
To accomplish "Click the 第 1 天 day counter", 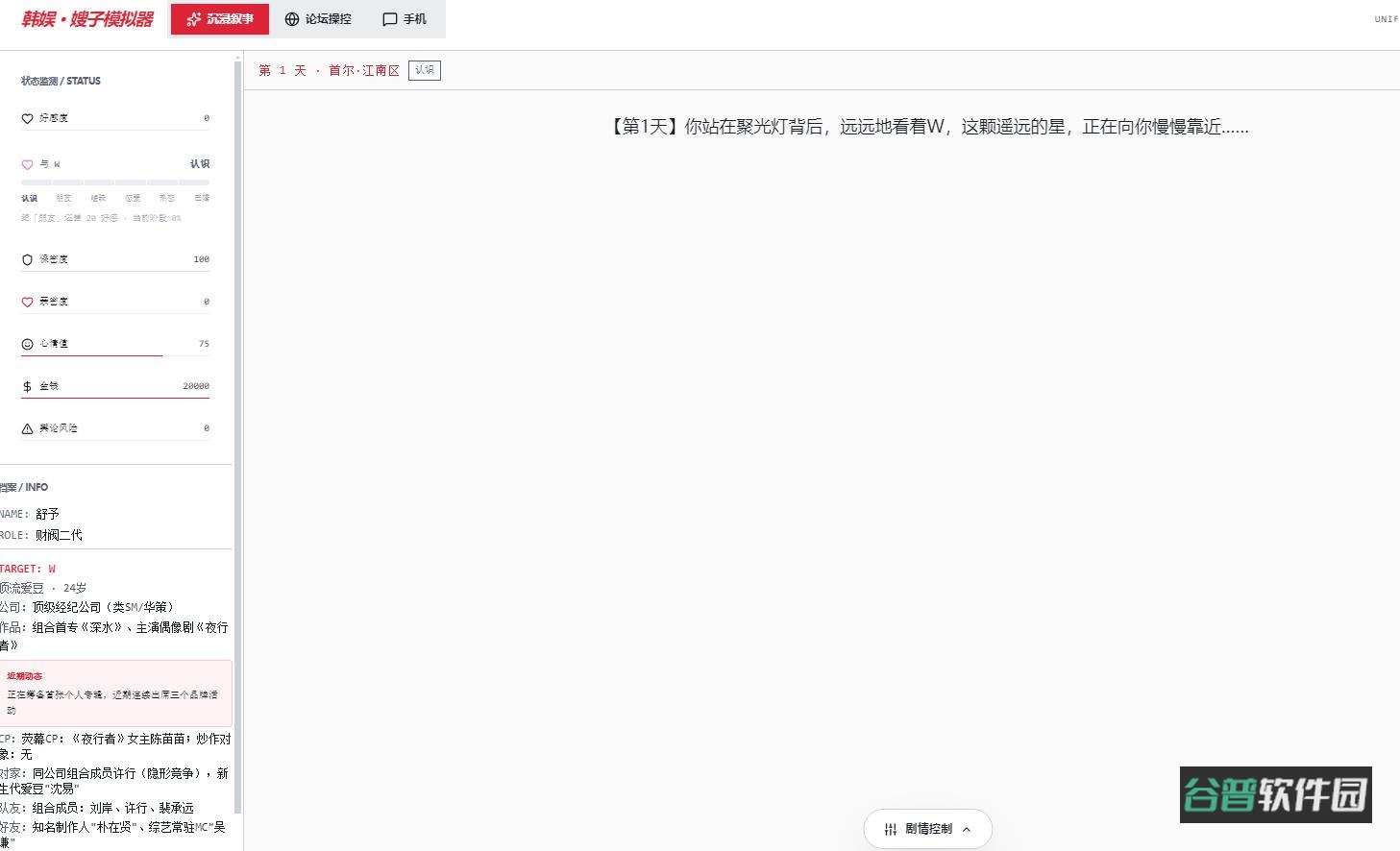I will pos(282,71).
